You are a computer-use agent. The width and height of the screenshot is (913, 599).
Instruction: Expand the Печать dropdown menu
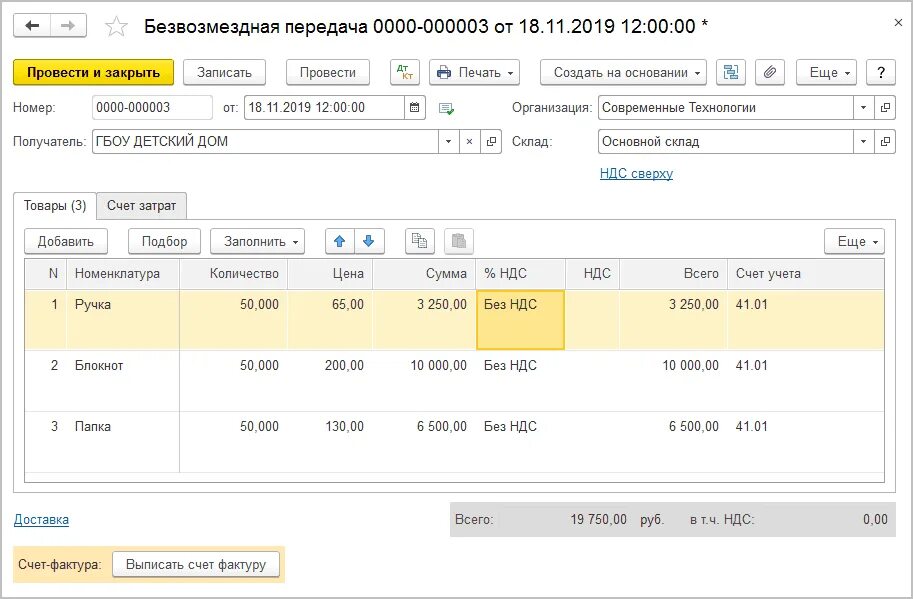475,72
